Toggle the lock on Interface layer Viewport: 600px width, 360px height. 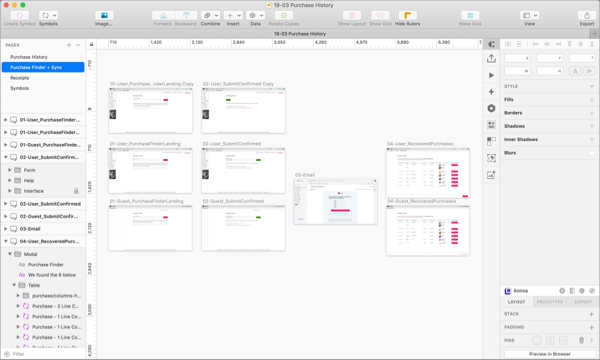click(x=76, y=191)
